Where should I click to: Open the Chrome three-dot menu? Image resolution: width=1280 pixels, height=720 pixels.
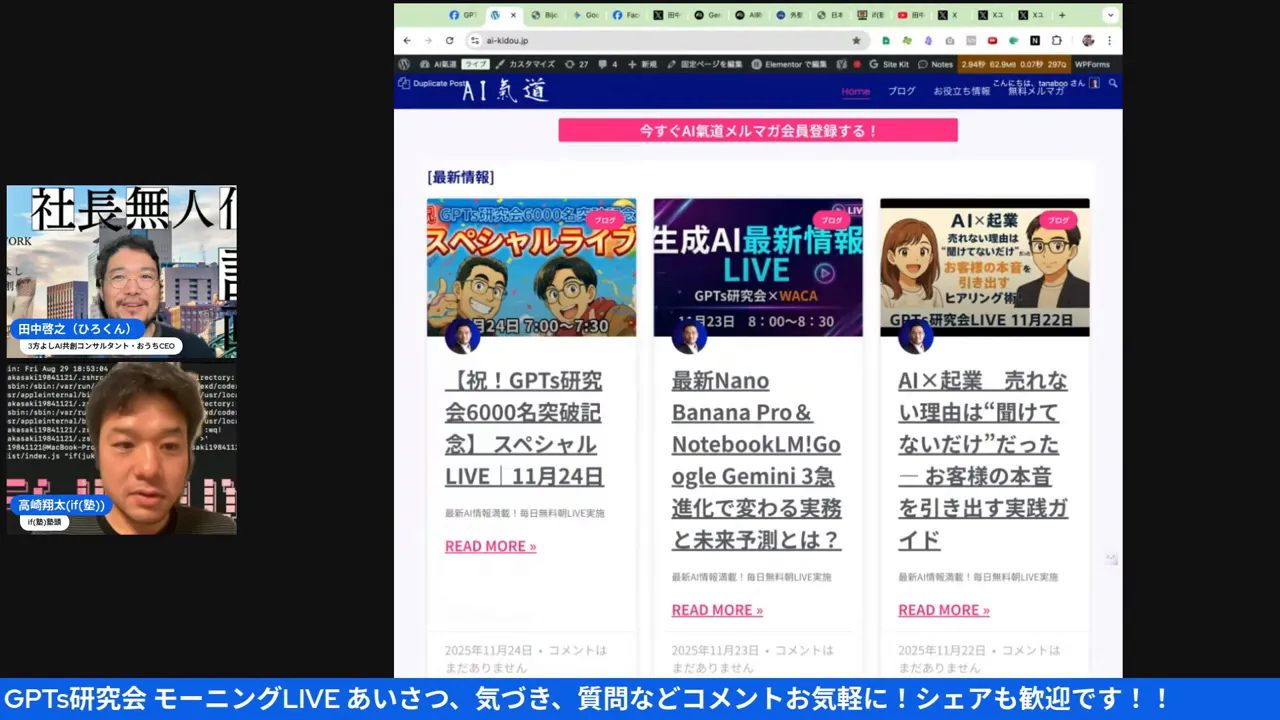click(1111, 40)
